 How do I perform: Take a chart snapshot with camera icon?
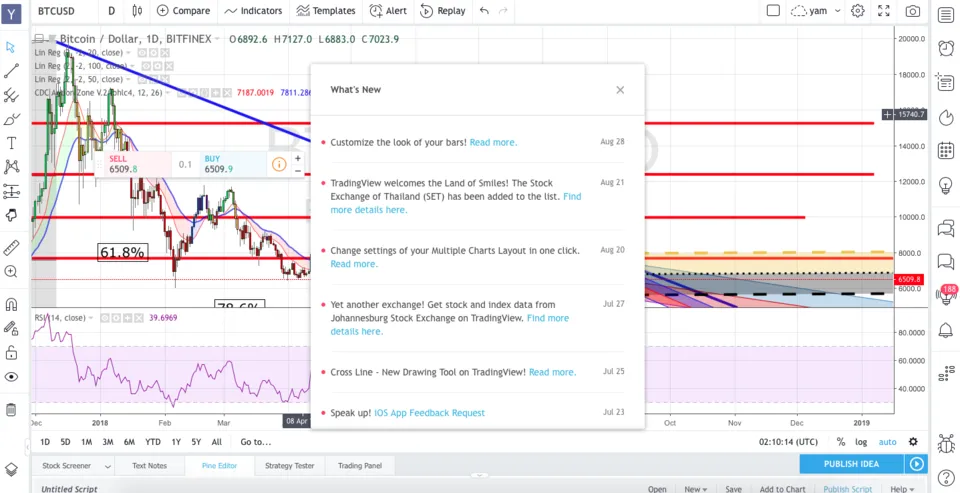912,10
